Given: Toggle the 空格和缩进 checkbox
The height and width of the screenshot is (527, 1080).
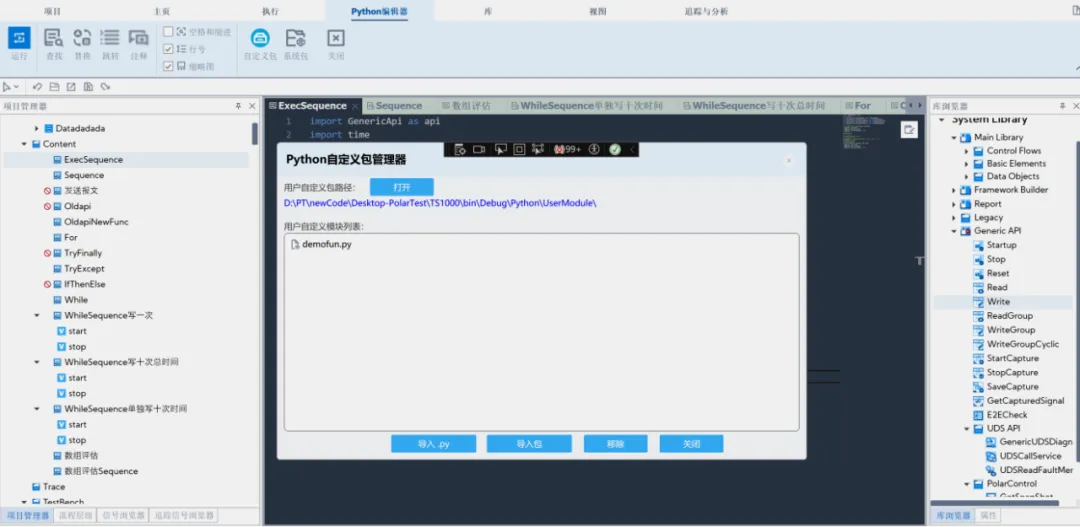Looking at the screenshot, I should (x=168, y=32).
